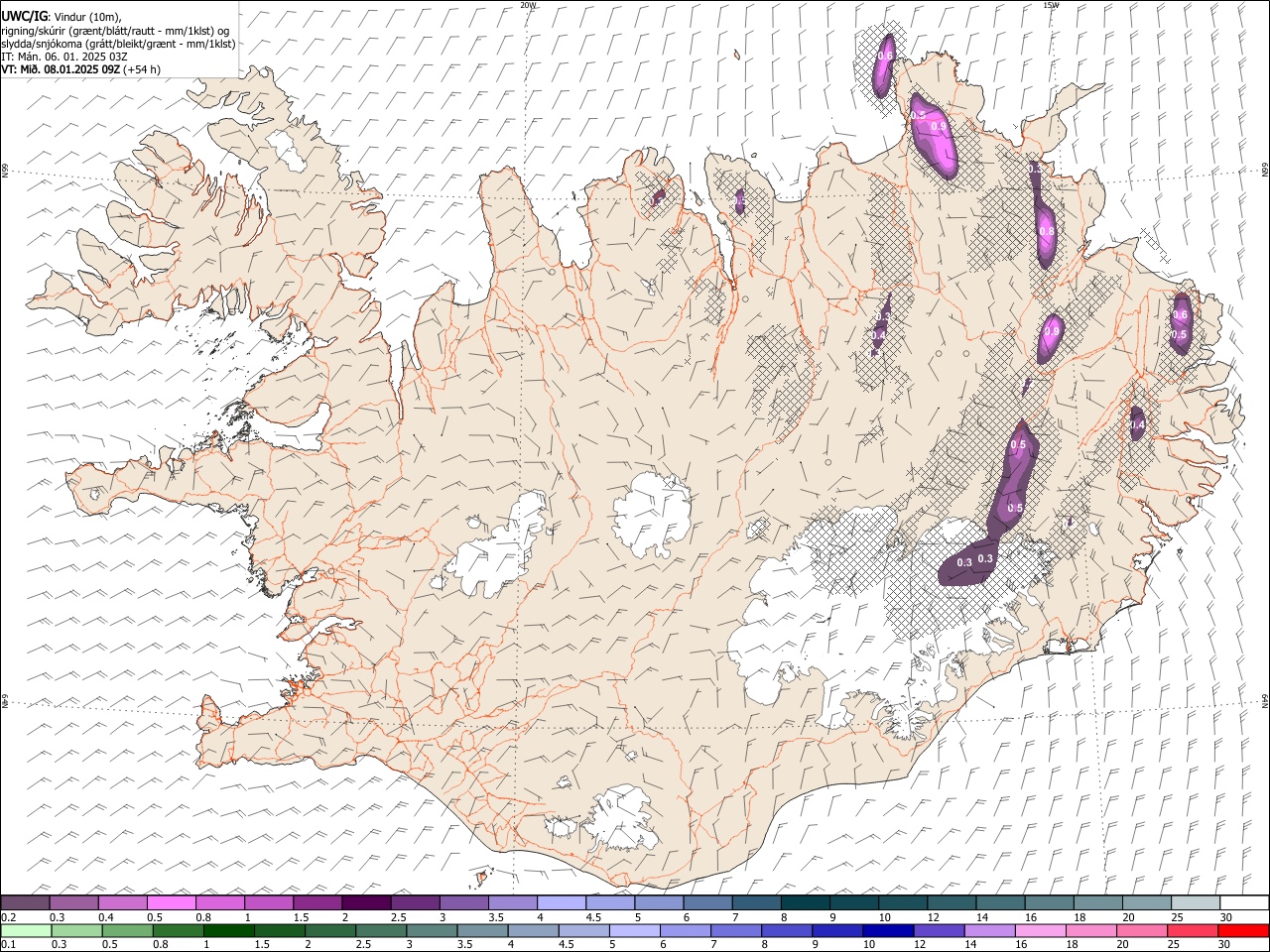Pick the upper legend swatch between 18 and 20

click(x=1097, y=902)
